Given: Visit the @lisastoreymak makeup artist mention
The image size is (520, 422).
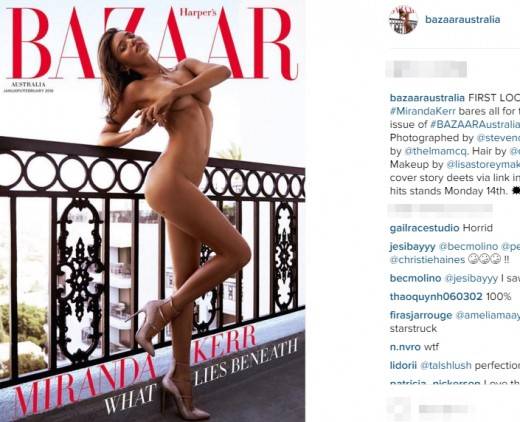Looking at the screenshot, I should pyautogui.click(x=483, y=164).
